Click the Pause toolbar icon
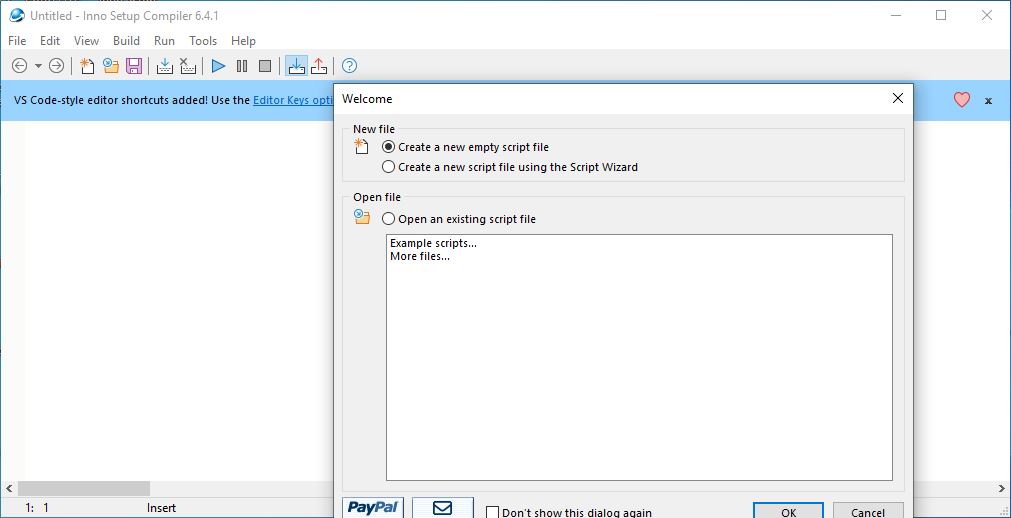 pos(242,66)
